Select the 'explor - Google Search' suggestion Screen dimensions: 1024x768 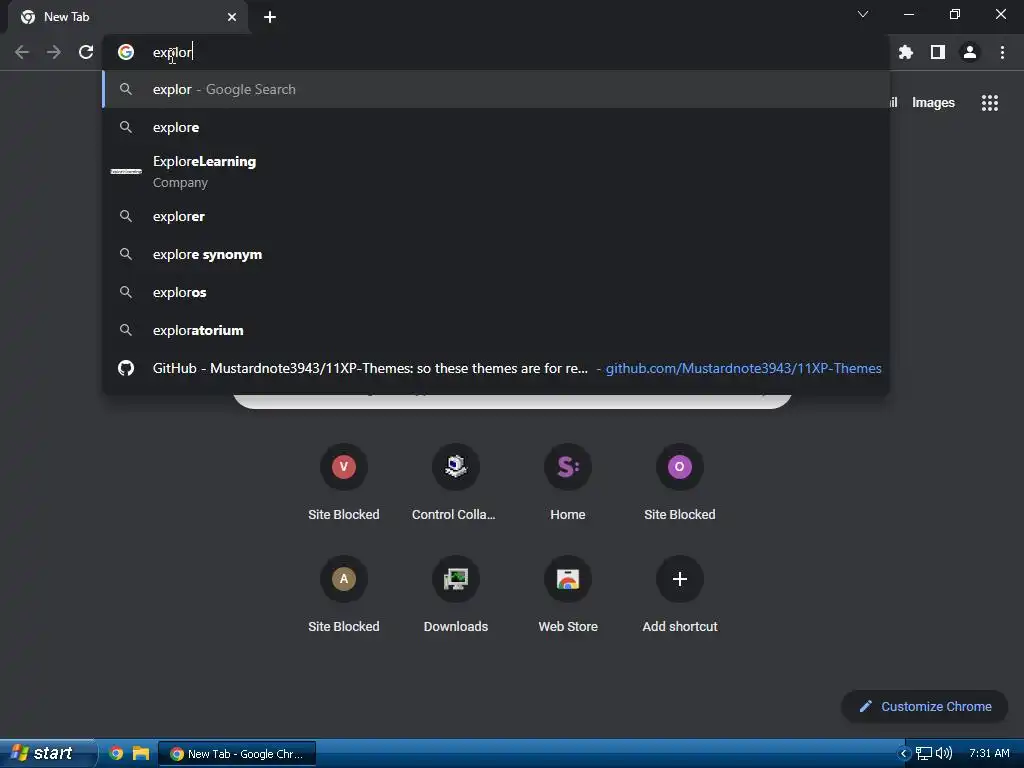(x=496, y=89)
